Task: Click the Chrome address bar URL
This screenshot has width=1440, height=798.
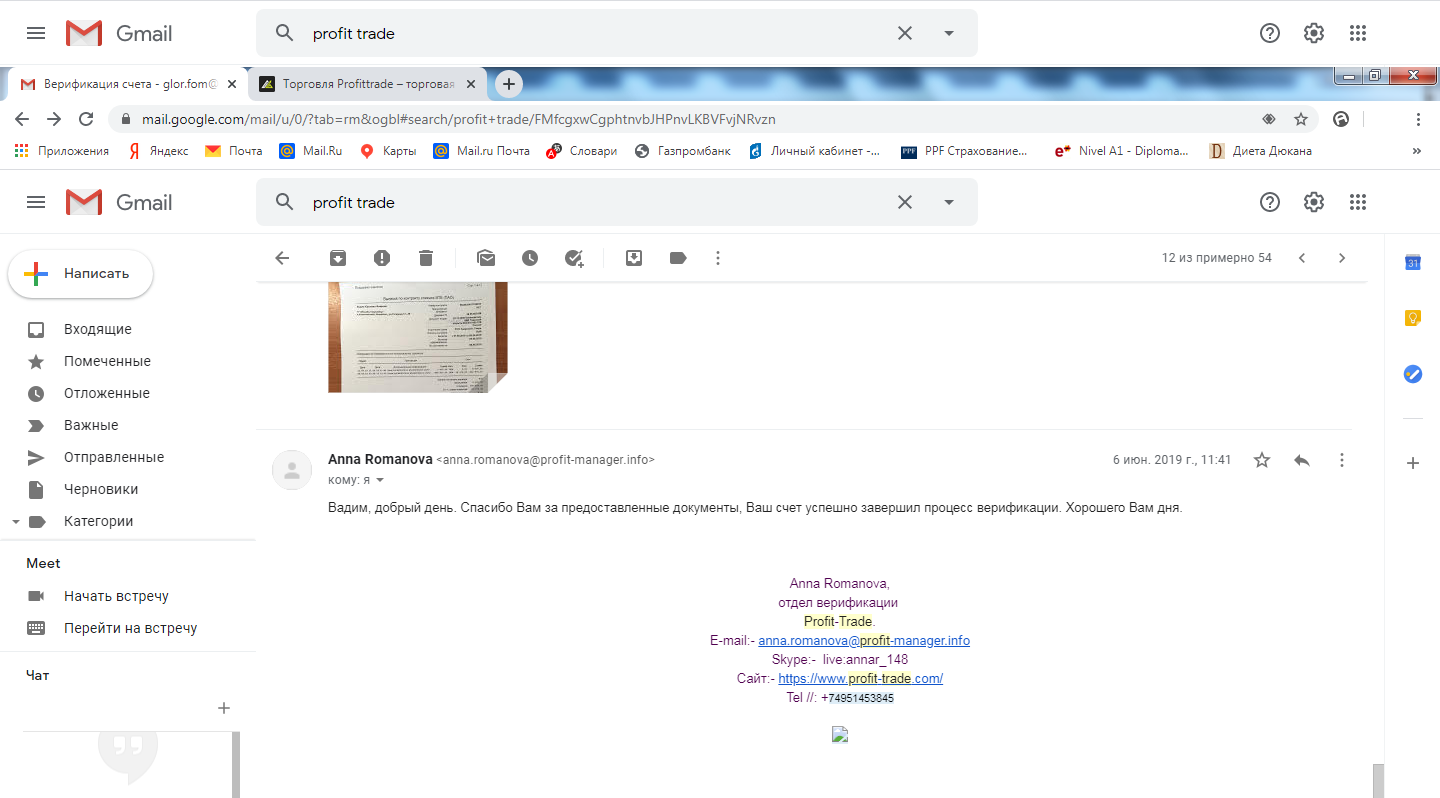Action: click(459, 119)
